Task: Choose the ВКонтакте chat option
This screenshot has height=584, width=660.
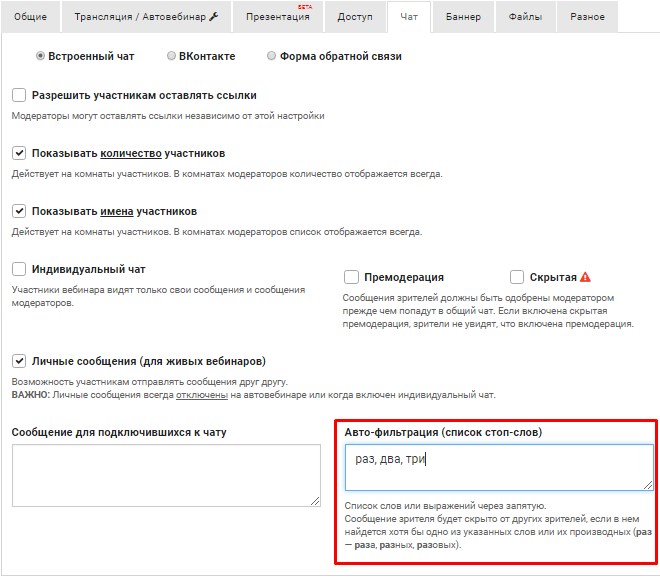Action: click(x=172, y=56)
